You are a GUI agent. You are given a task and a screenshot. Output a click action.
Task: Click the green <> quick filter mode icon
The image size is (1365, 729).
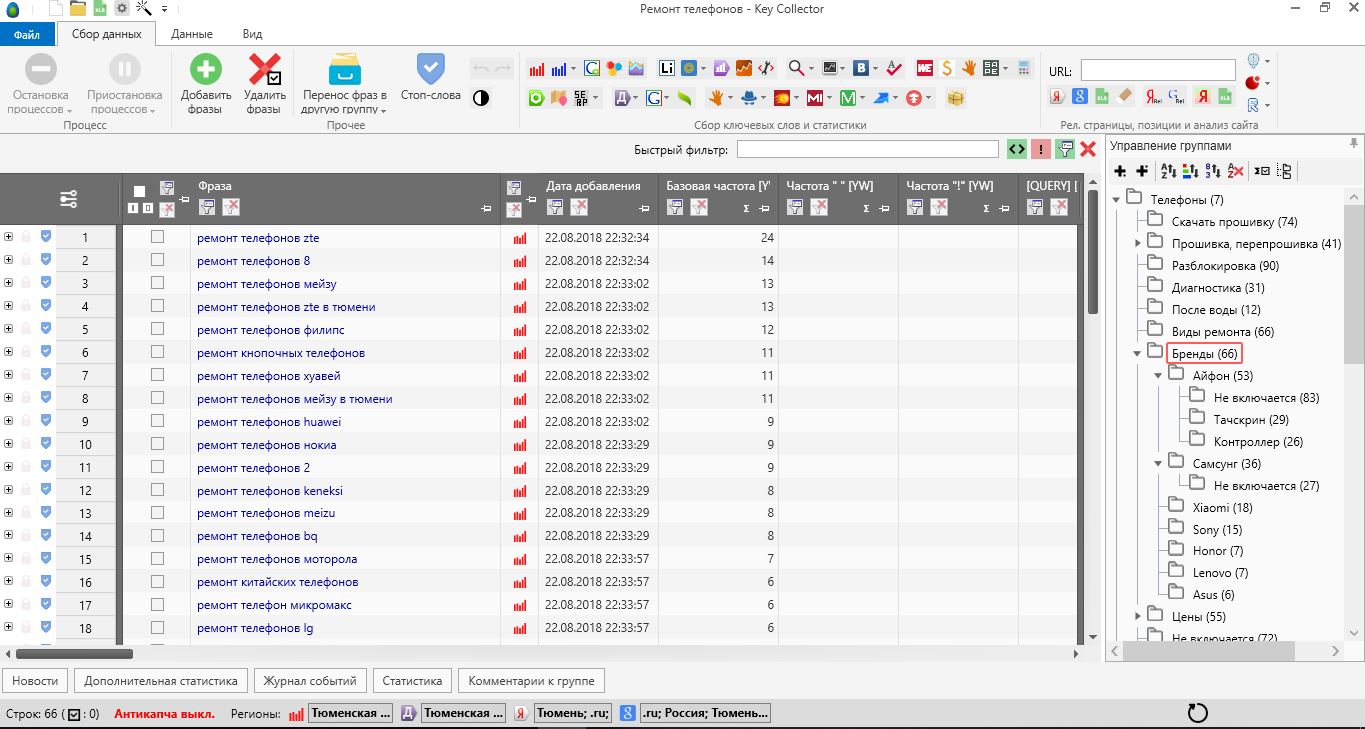tap(1017, 149)
